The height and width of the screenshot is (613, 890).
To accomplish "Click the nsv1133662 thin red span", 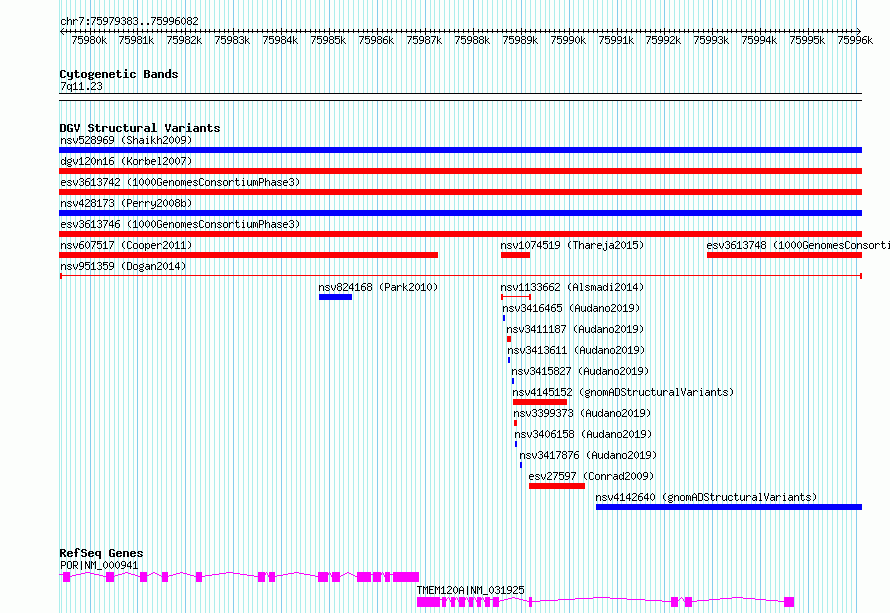I will [516, 297].
